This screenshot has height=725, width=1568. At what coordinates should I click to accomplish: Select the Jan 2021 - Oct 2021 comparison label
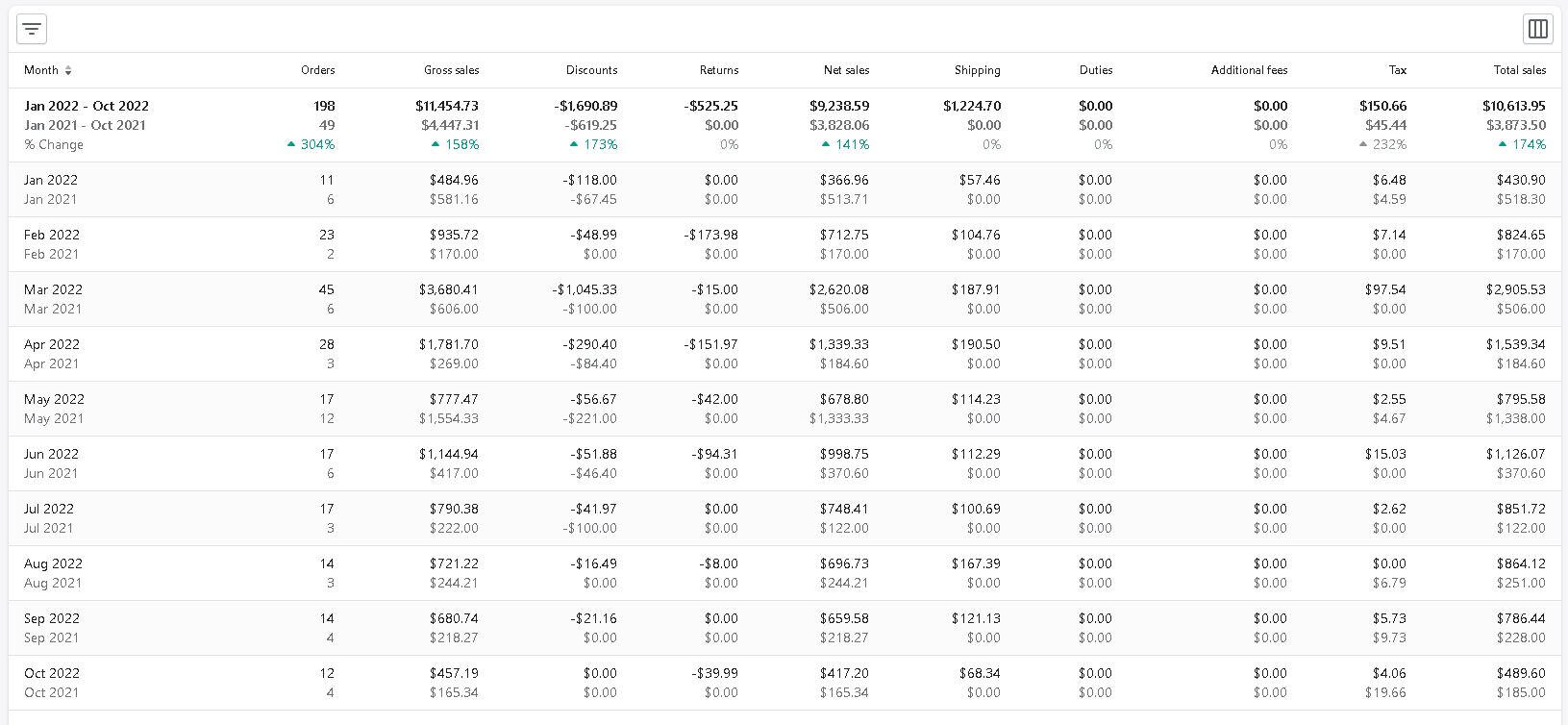tap(85, 125)
